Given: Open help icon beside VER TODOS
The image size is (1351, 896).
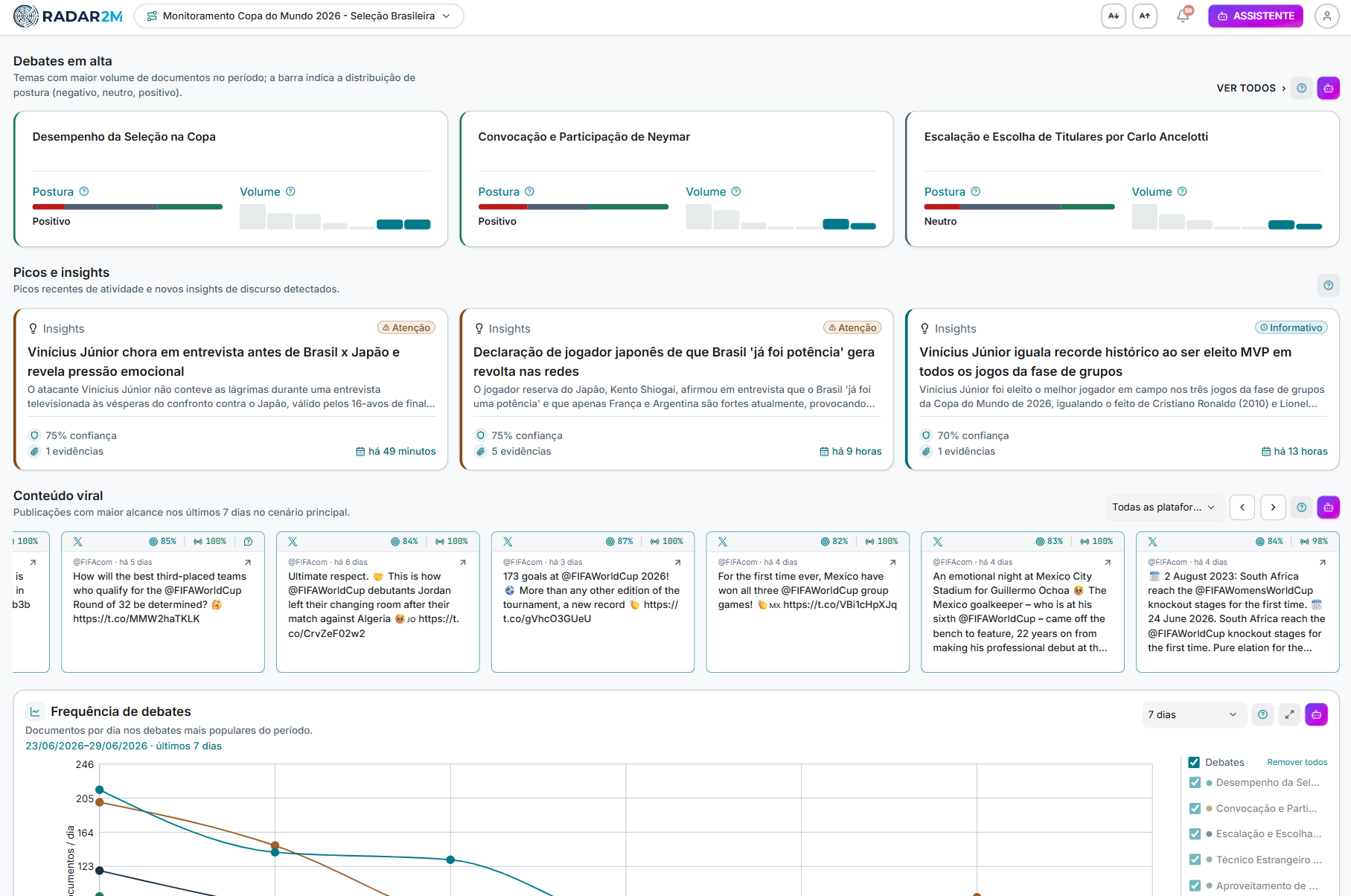Looking at the screenshot, I should point(1302,88).
